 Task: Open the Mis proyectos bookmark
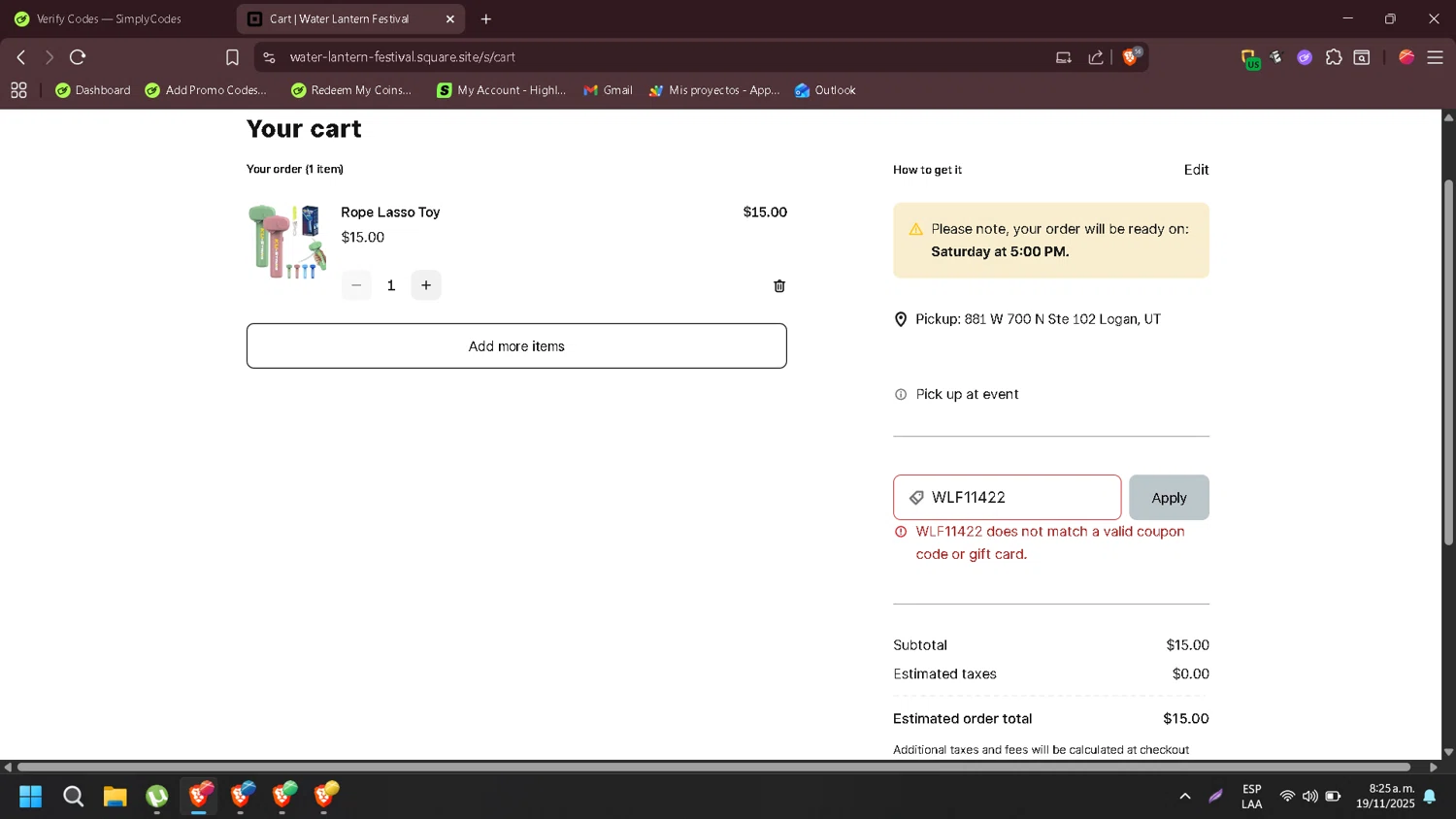click(x=714, y=90)
